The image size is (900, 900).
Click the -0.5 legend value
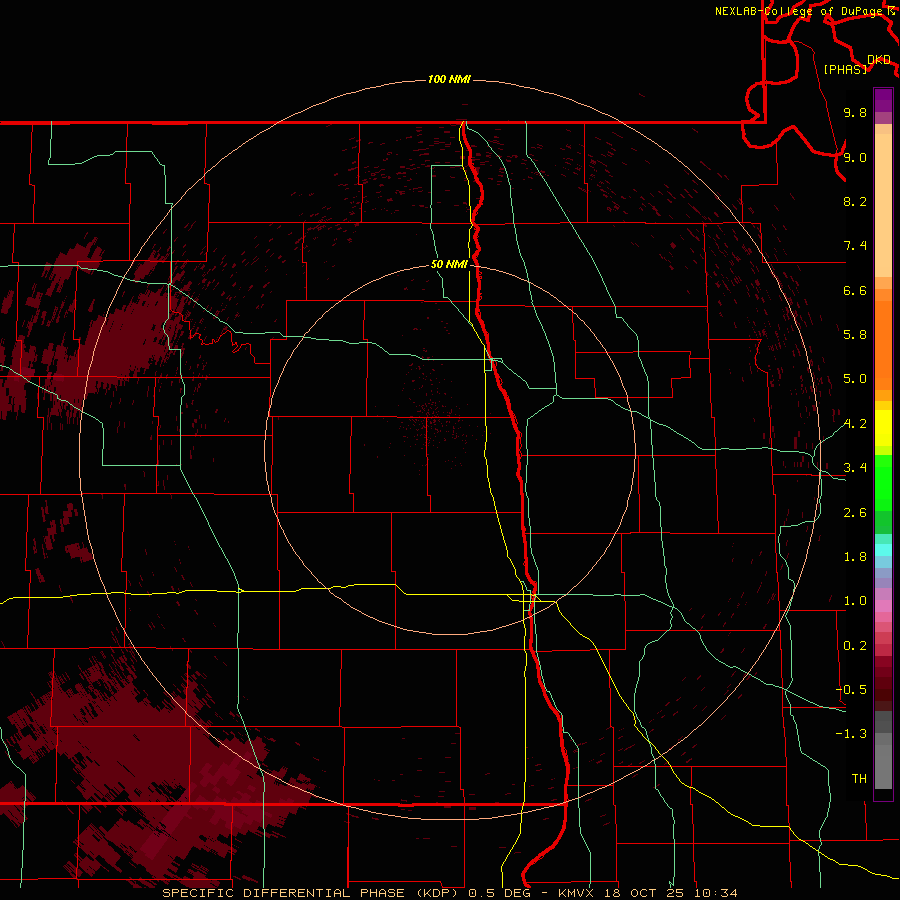[x=851, y=690]
